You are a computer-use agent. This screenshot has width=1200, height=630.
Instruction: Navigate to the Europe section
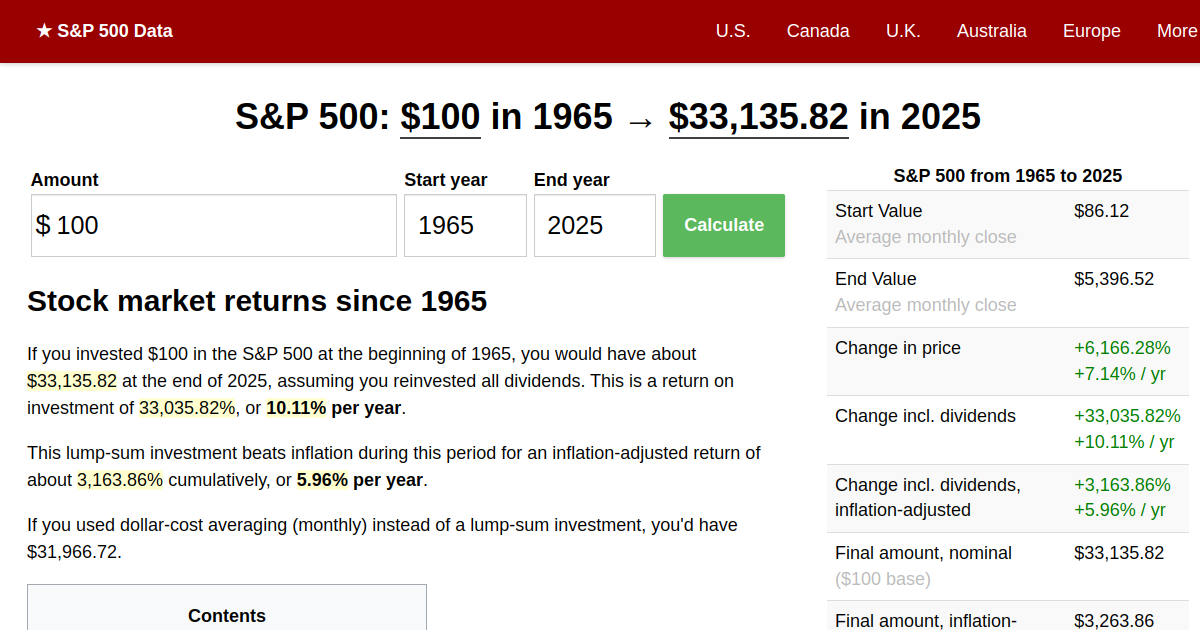[x=1091, y=31]
